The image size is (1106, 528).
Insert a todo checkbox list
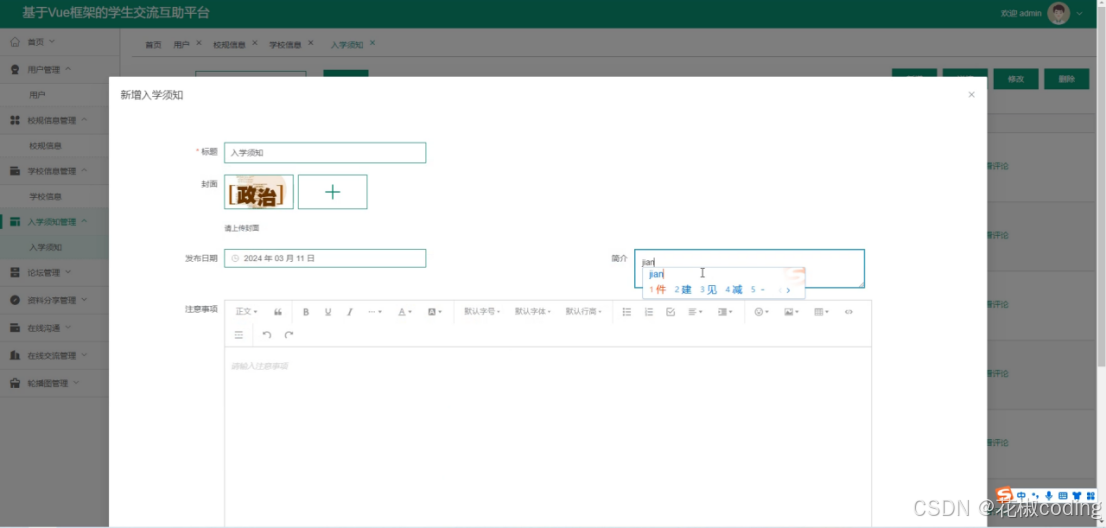[x=671, y=312]
